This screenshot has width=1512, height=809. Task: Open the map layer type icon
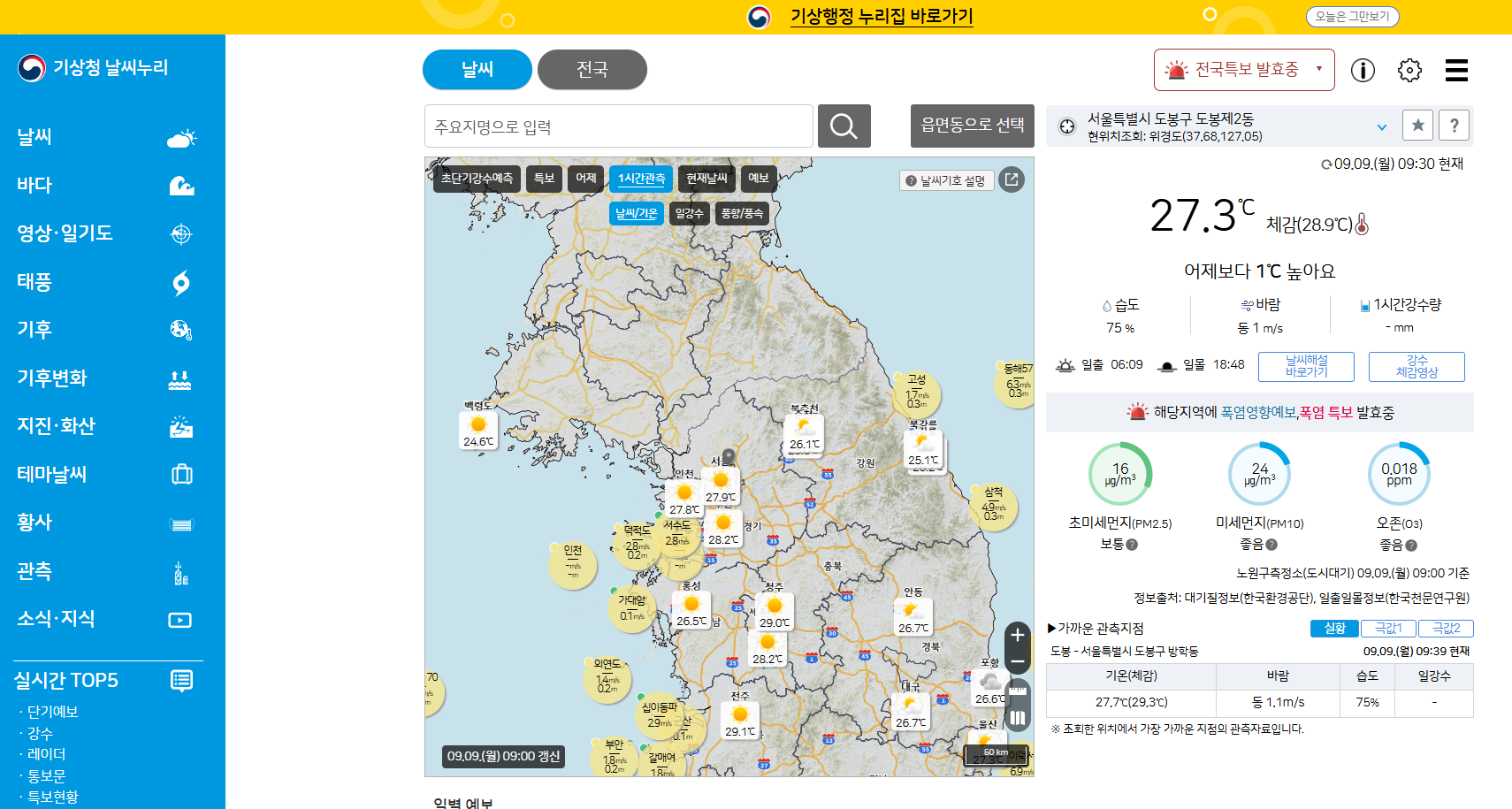pyautogui.click(x=1018, y=718)
